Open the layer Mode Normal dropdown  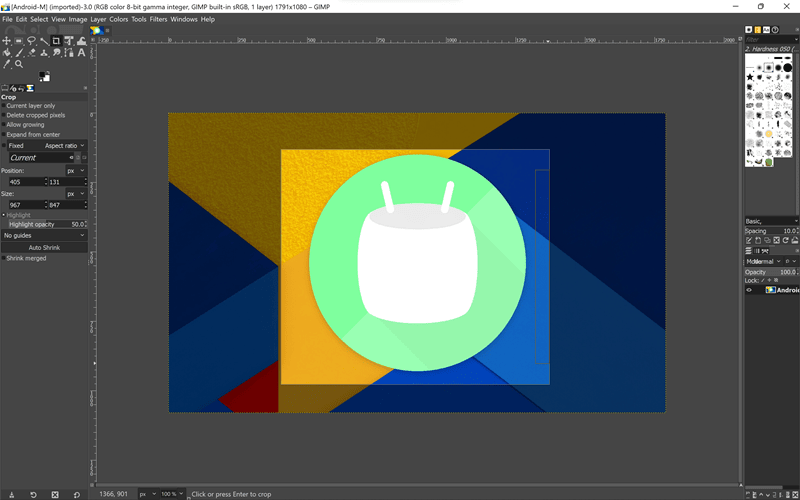(x=764, y=261)
